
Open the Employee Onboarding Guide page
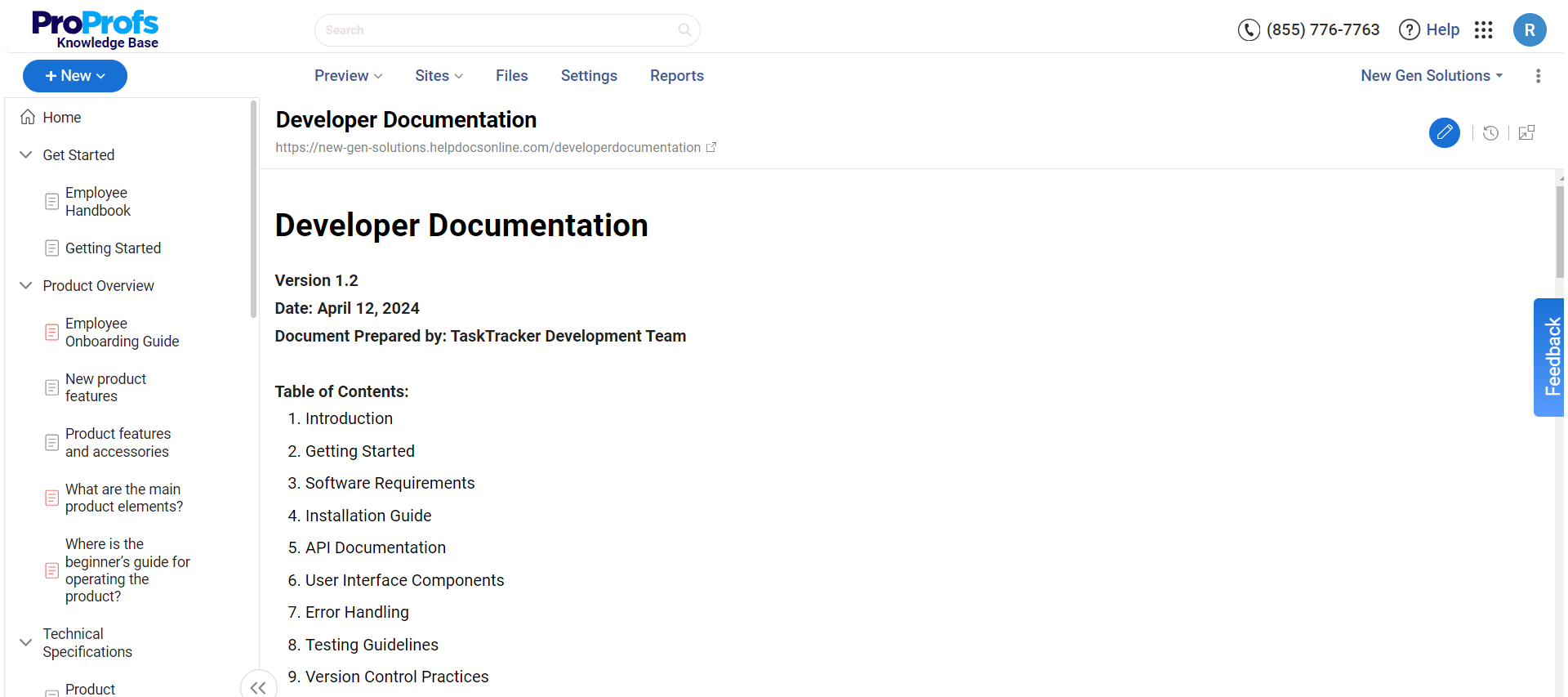click(x=122, y=333)
